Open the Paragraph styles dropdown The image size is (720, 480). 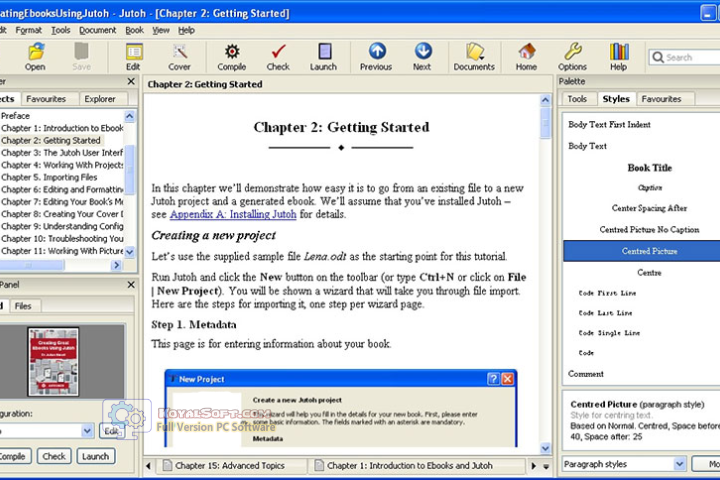pos(679,464)
